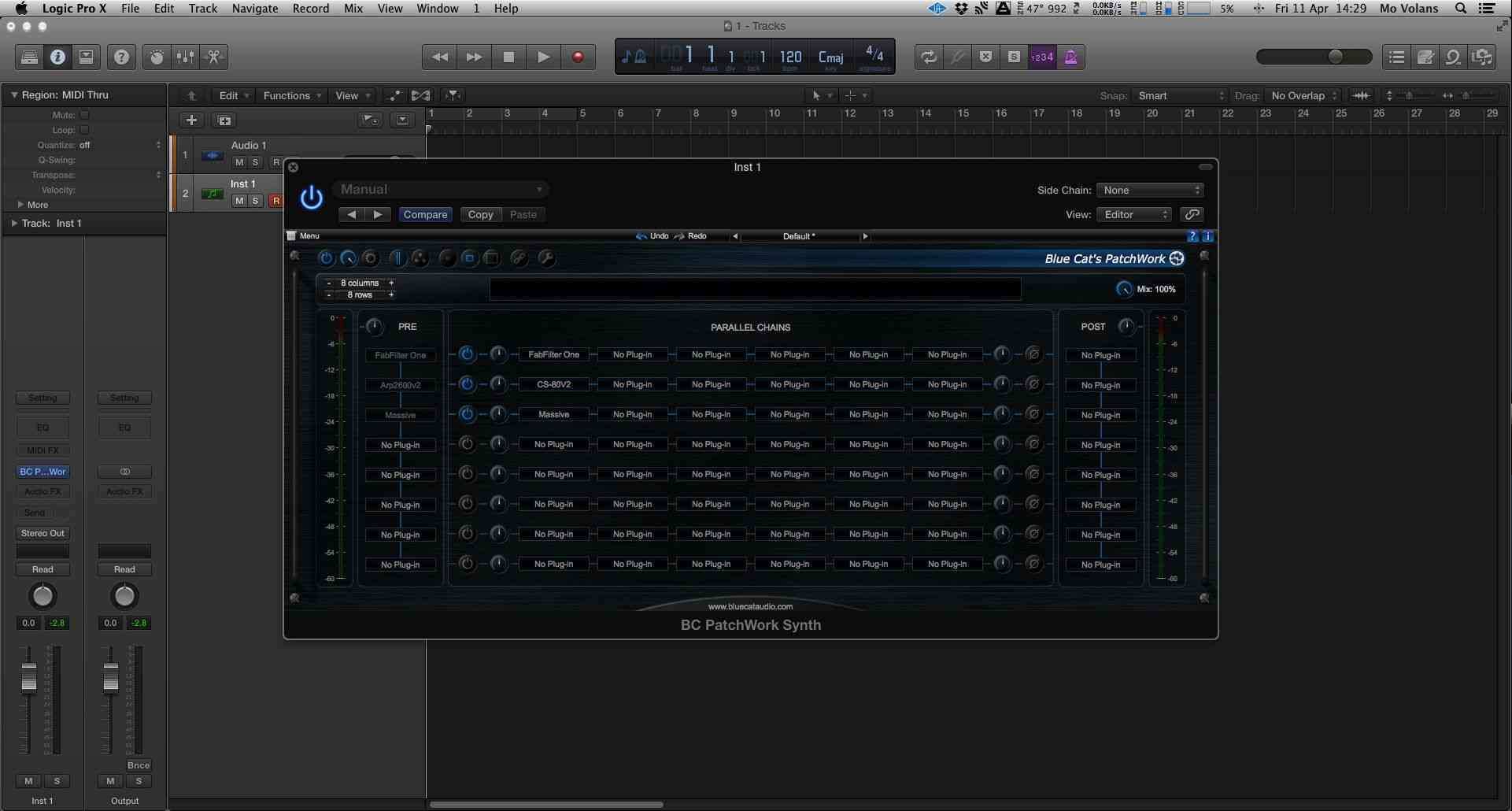This screenshot has height=811, width=1512.
Task: Open Quick Help question mark button
Action: pos(121,57)
